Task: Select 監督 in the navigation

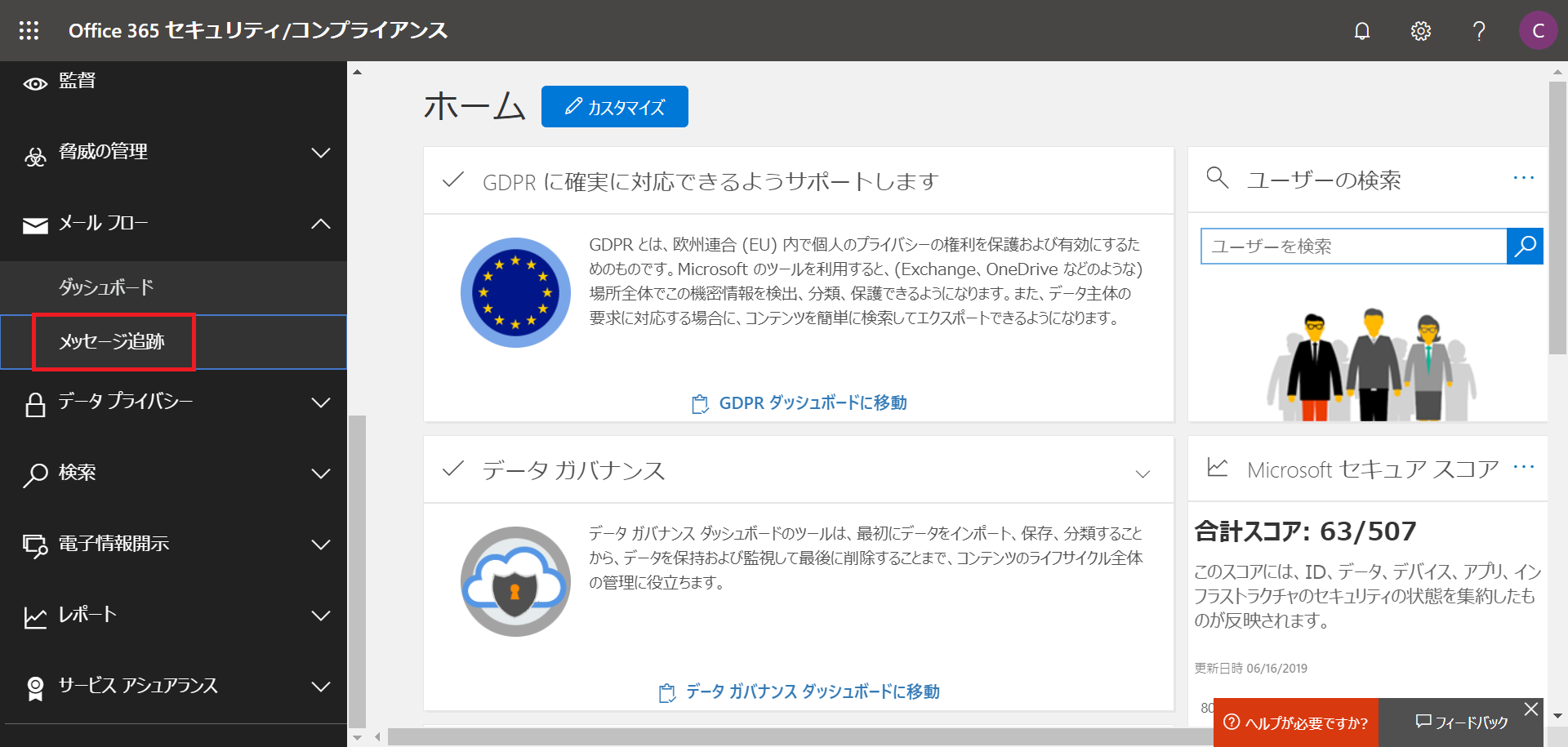Action: click(77, 81)
